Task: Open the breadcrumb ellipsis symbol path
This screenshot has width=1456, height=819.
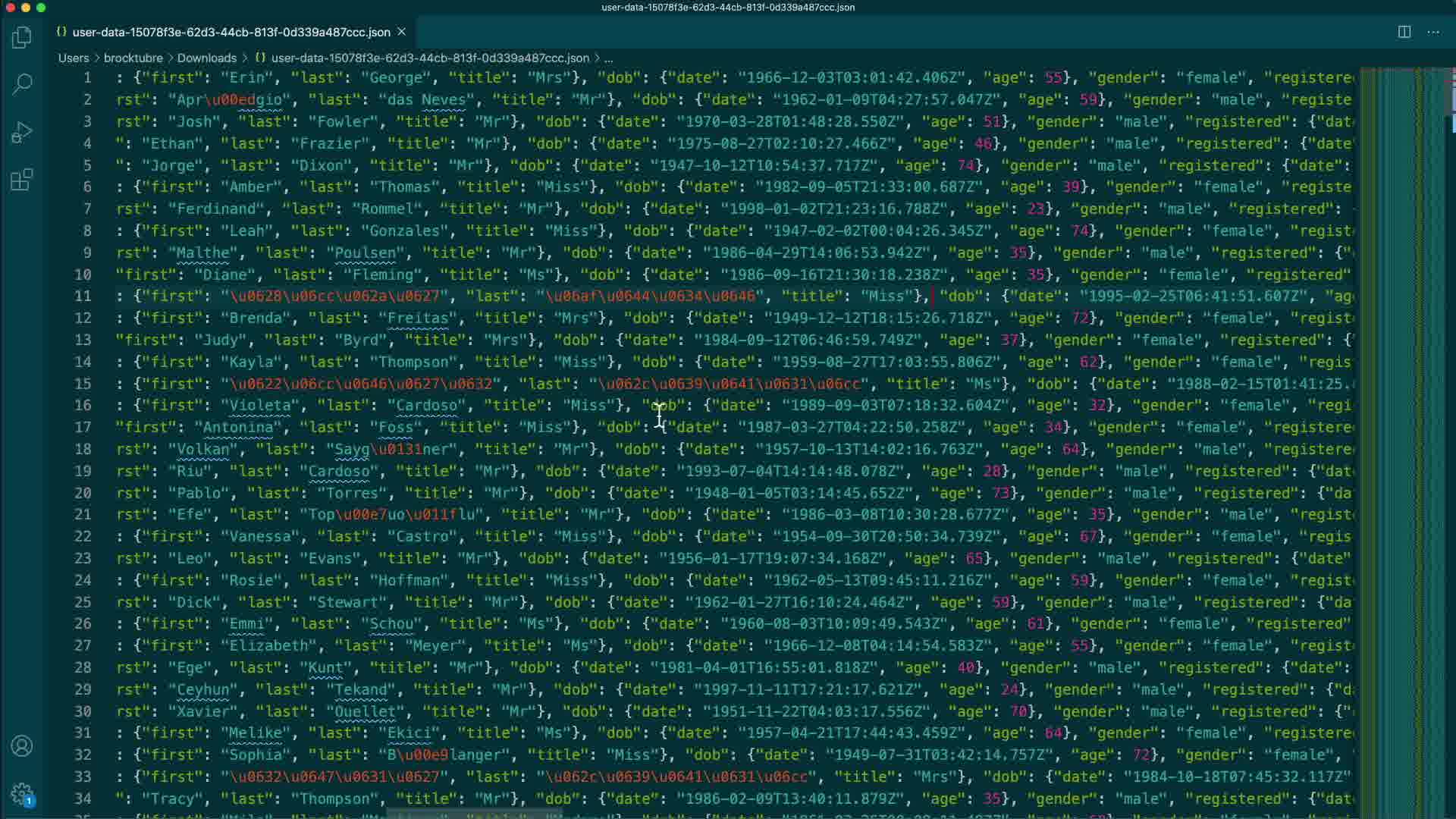Action: coord(608,58)
